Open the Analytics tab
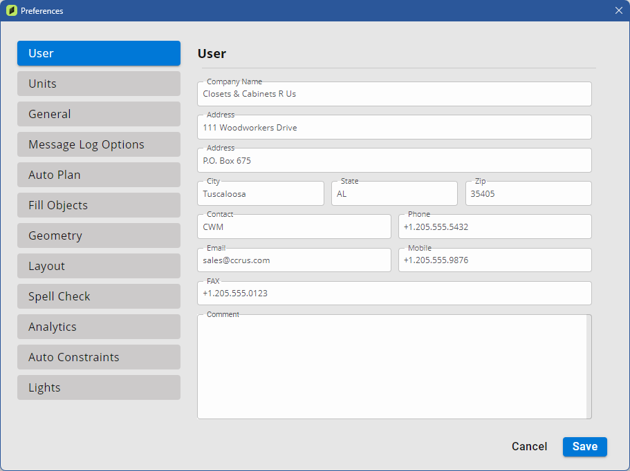 (x=99, y=327)
